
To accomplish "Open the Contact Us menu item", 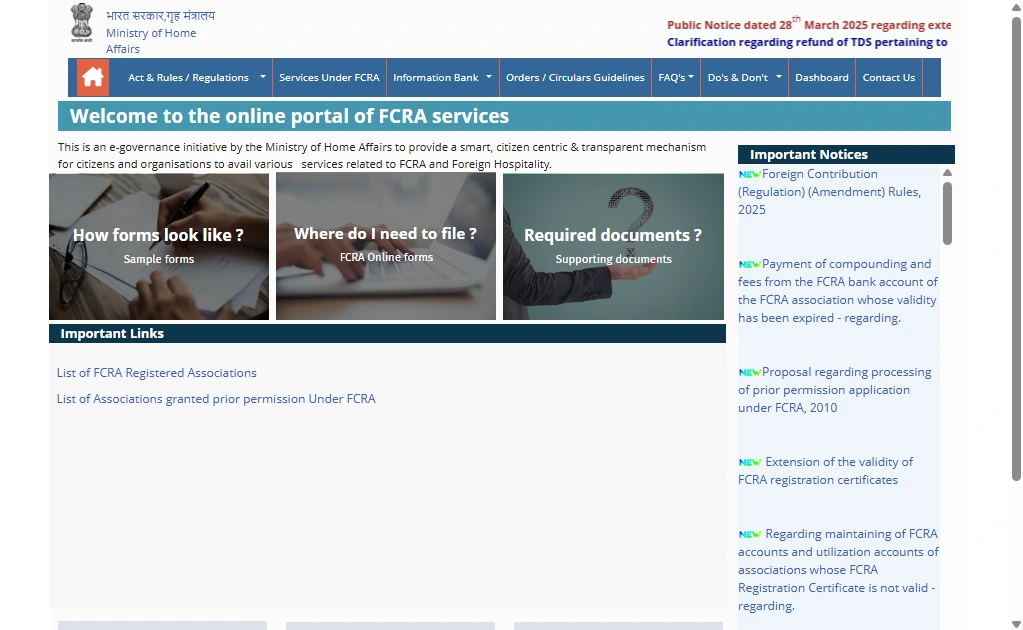I will click(x=889, y=78).
